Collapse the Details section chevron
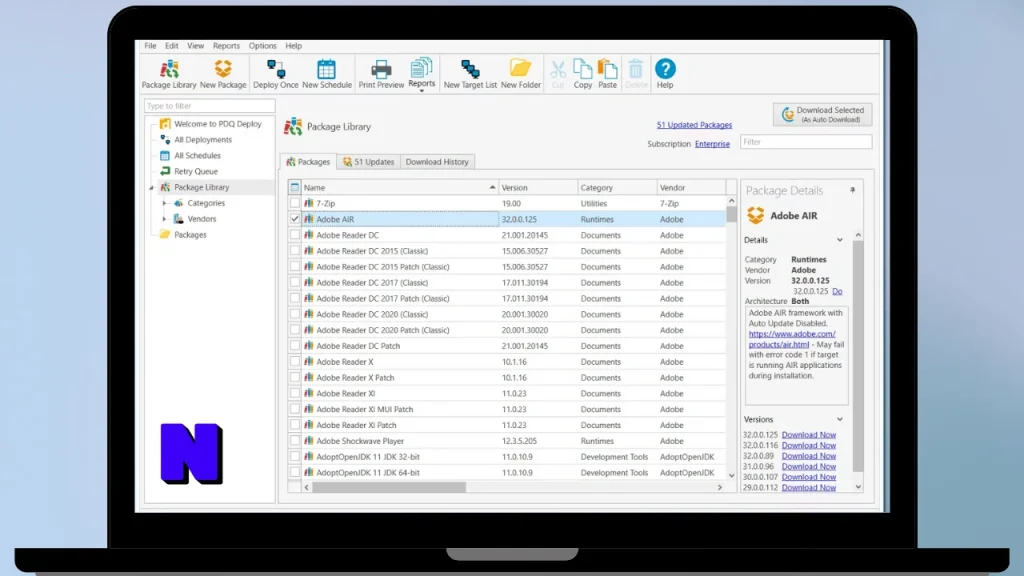Viewport: 1024px width, 576px height. coord(840,240)
